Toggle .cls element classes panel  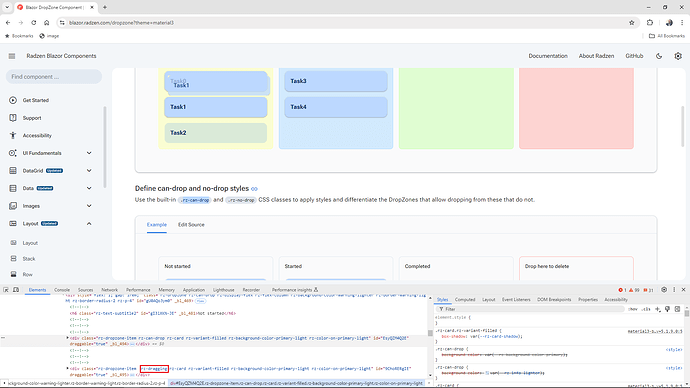(646, 309)
